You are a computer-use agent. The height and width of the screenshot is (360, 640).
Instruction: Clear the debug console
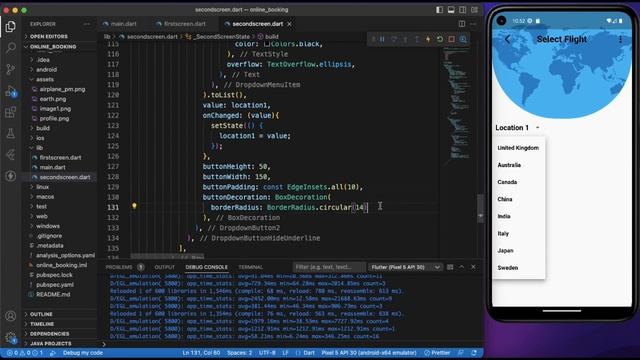[x=450, y=267]
